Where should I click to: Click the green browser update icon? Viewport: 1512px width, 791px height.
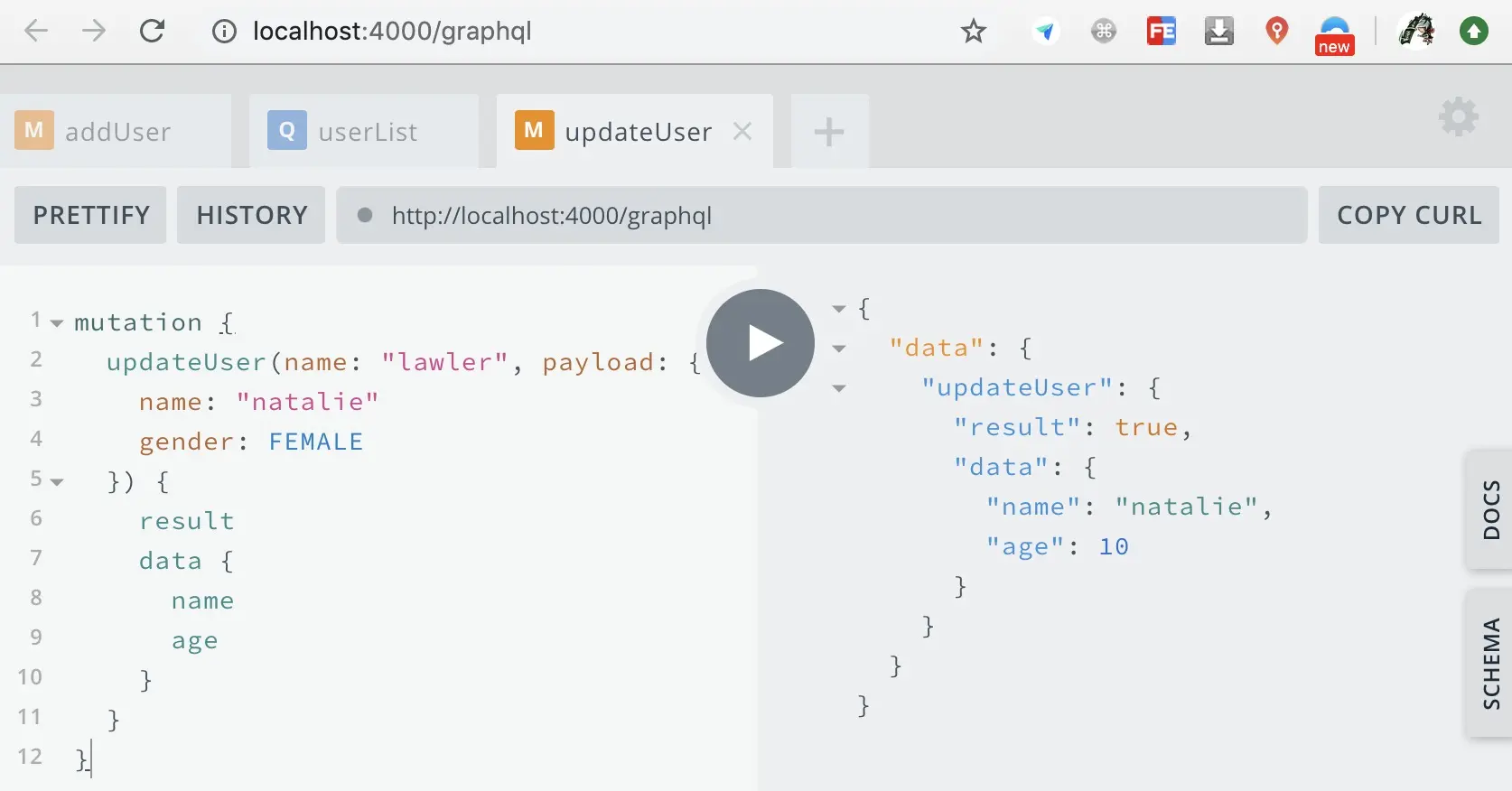pyautogui.click(x=1474, y=32)
